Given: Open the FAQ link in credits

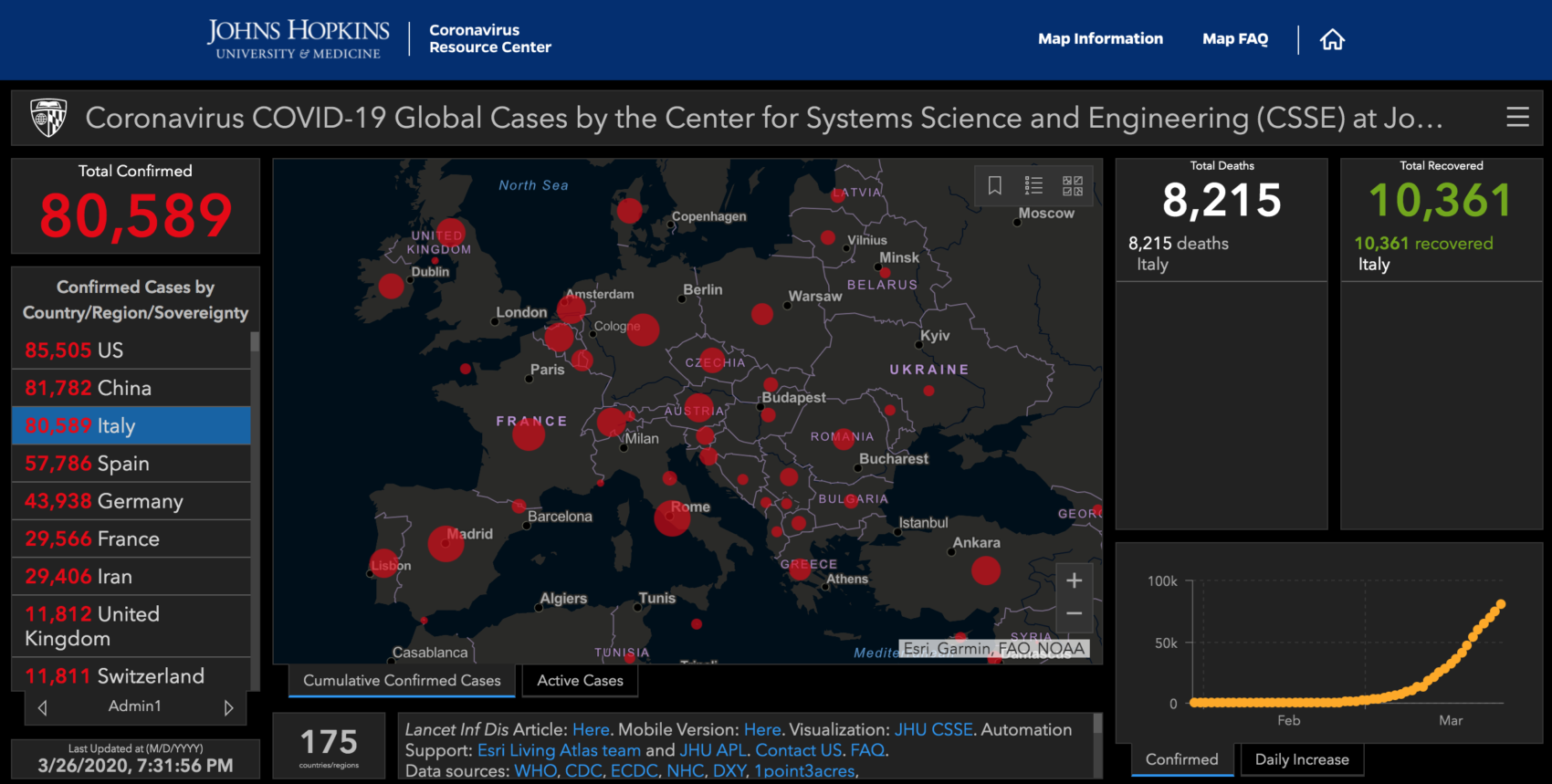Looking at the screenshot, I should 867,750.
